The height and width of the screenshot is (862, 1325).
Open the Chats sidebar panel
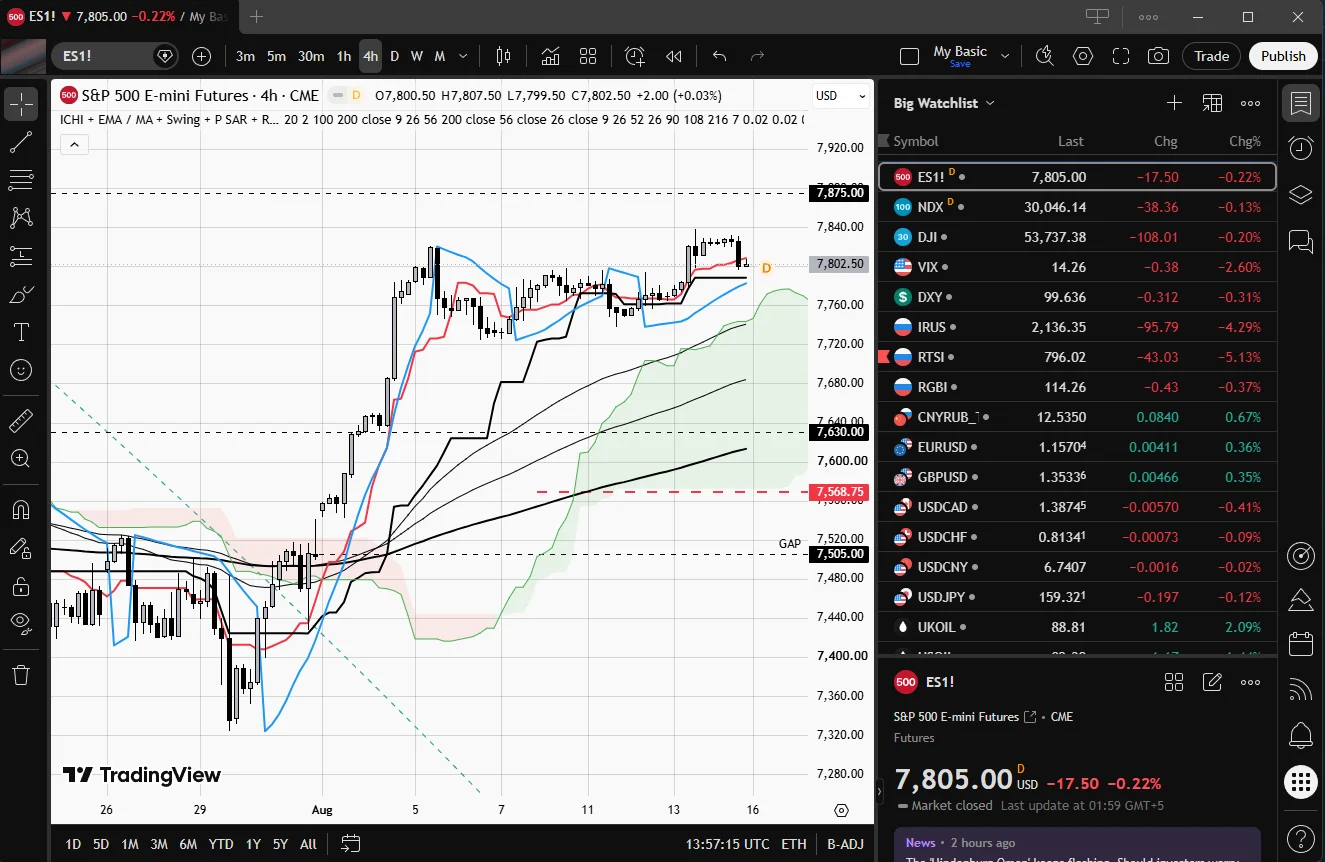pyautogui.click(x=1301, y=240)
